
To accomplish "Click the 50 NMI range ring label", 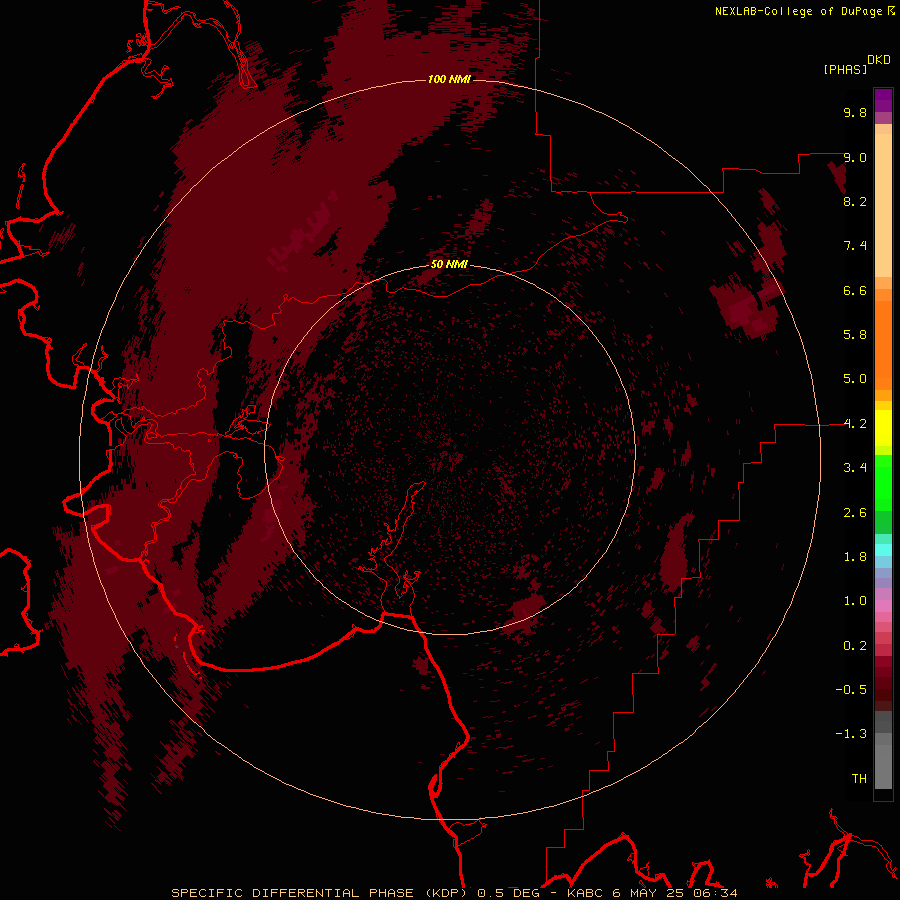I will click(449, 264).
